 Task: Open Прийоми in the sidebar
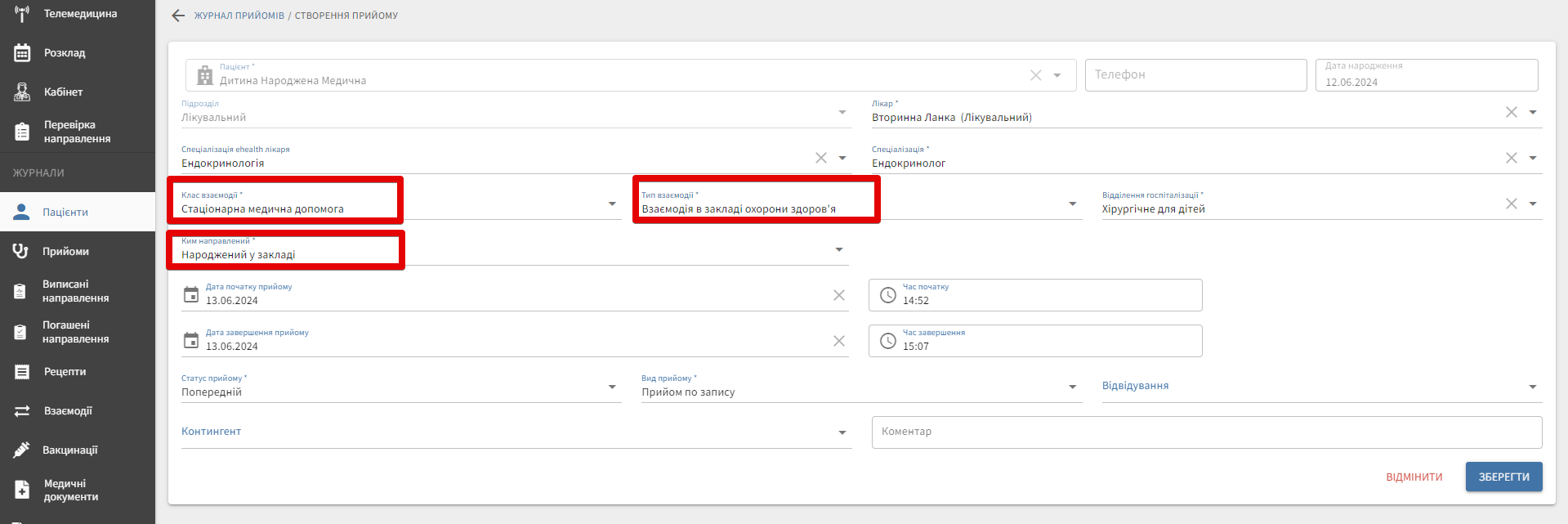click(x=65, y=251)
